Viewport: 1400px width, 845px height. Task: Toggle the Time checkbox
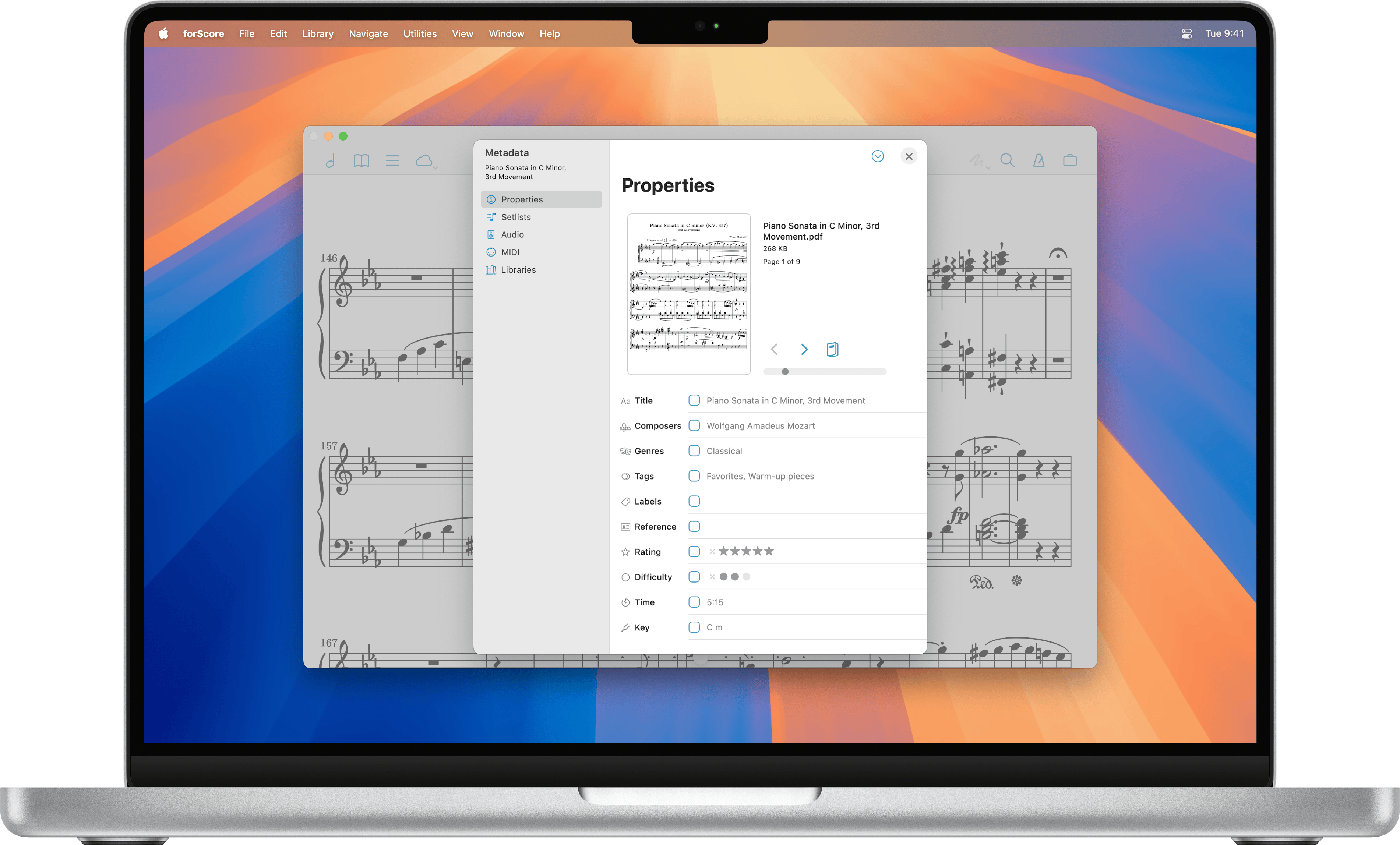coord(694,602)
